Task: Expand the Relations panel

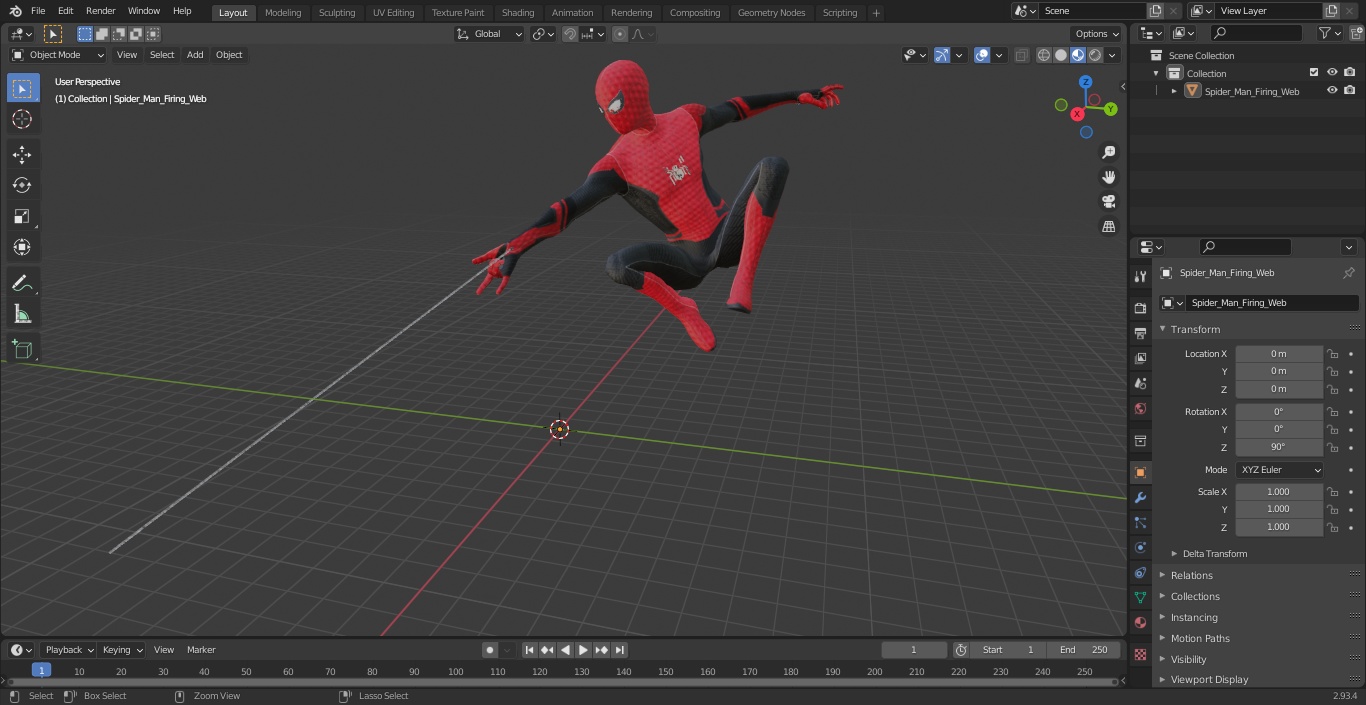Action: coord(1191,575)
